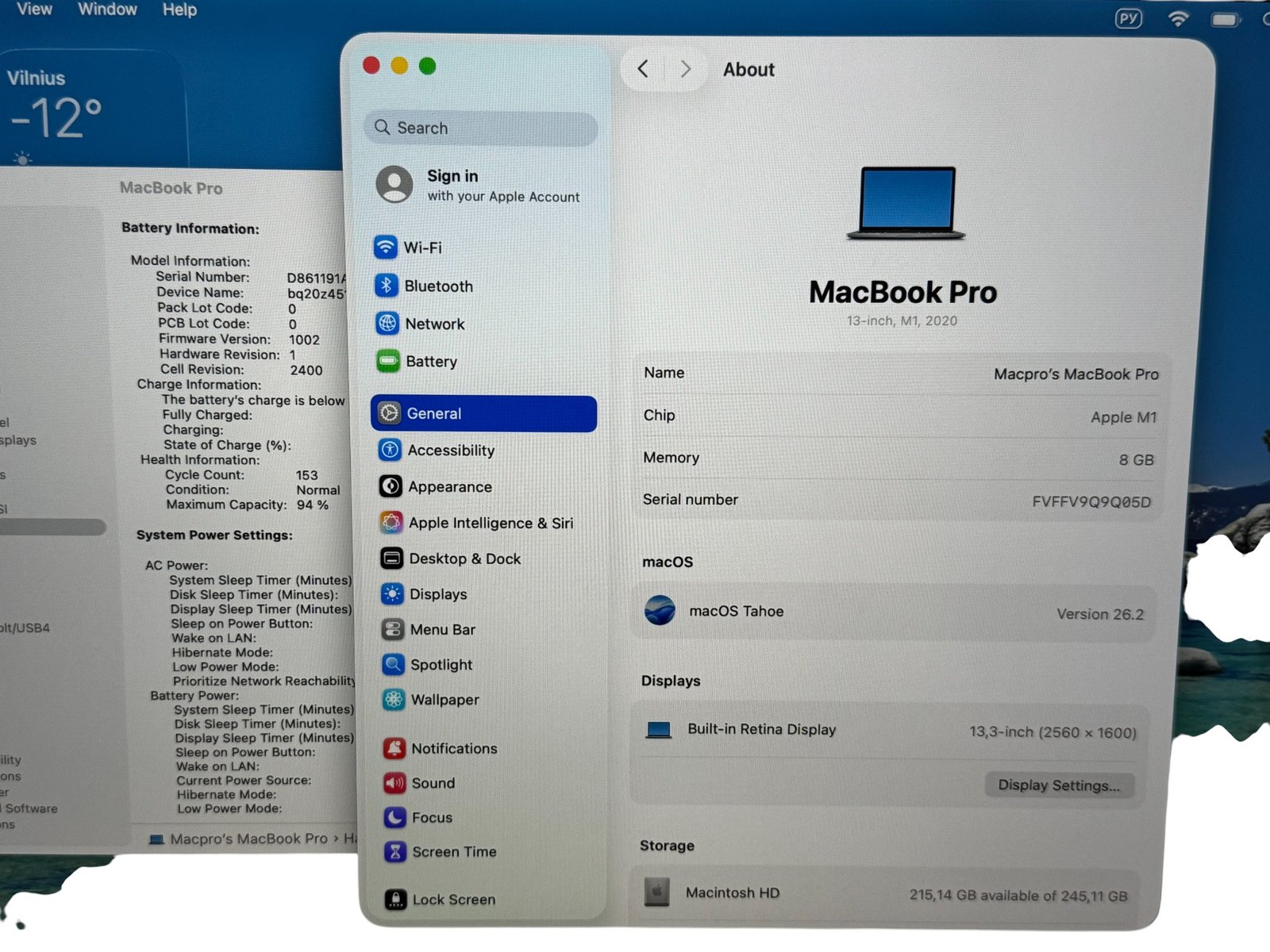Click in the Settings Search field

pos(483,128)
